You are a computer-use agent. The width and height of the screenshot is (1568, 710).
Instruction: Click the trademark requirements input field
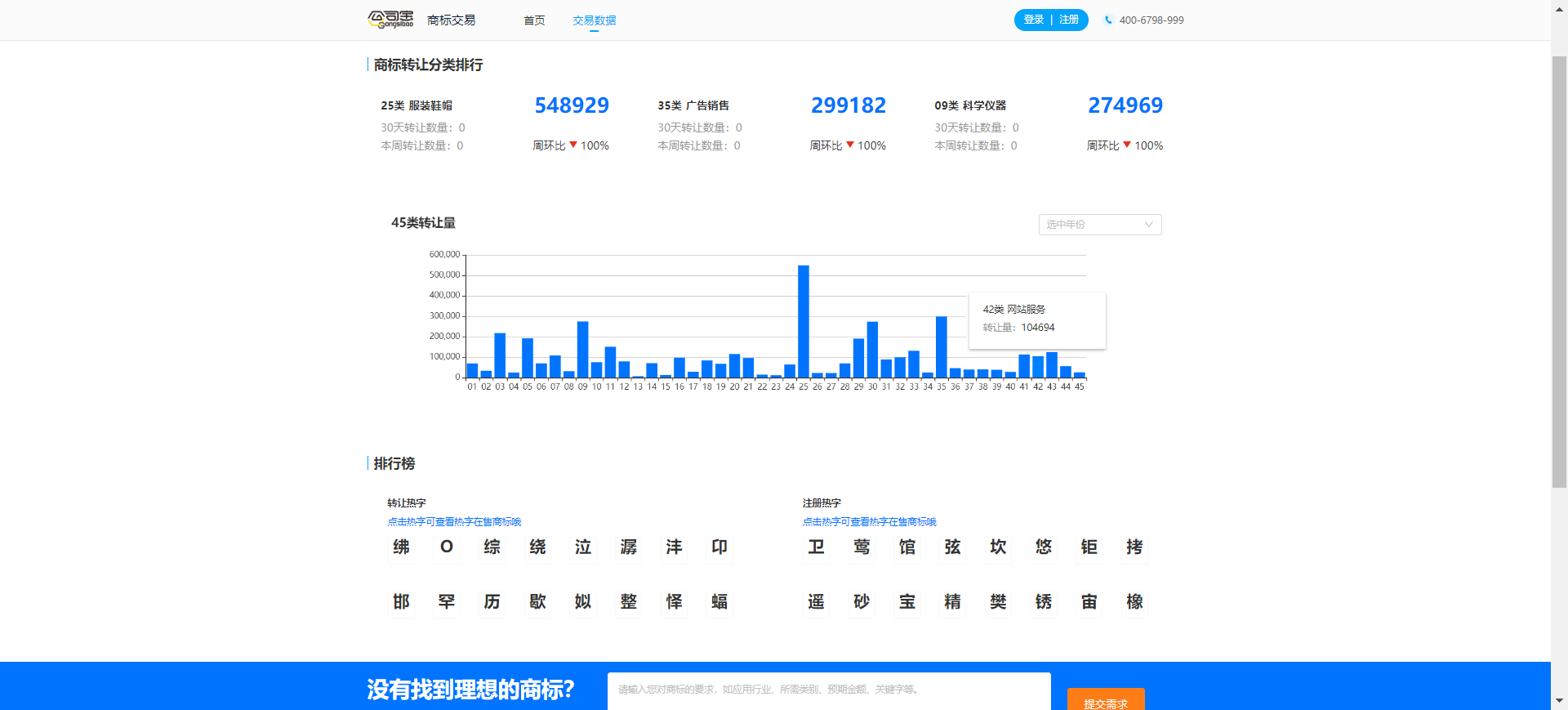(829, 691)
